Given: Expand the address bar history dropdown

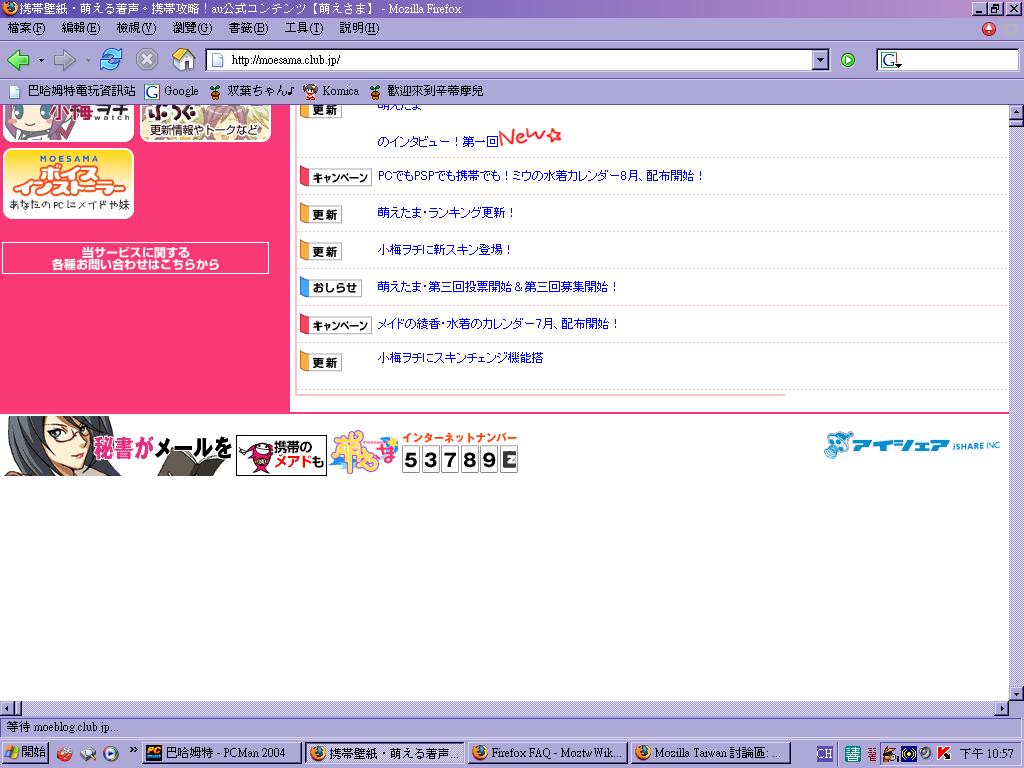Looking at the screenshot, I should click(x=820, y=60).
